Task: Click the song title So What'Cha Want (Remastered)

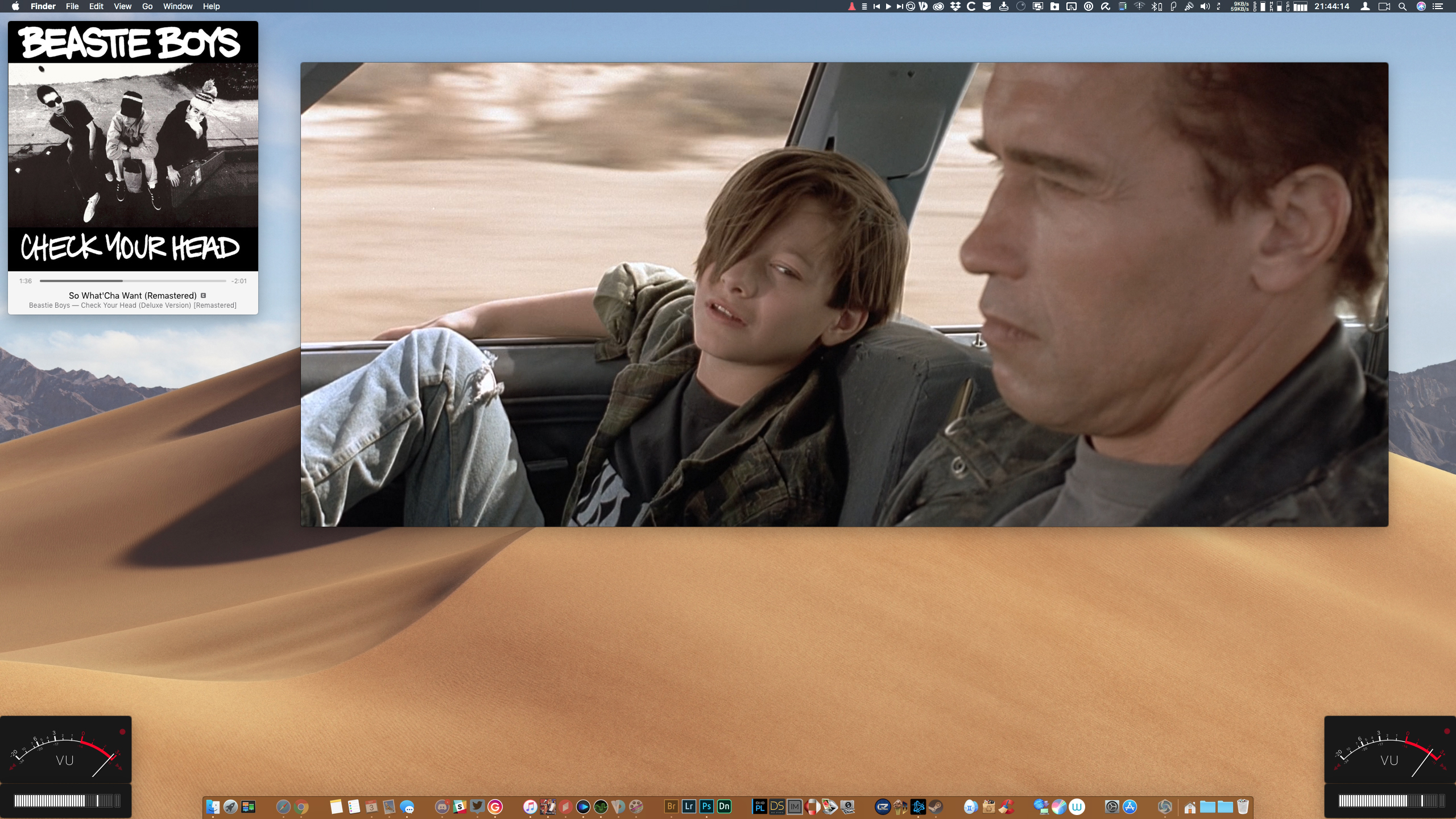Action: click(133, 295)
